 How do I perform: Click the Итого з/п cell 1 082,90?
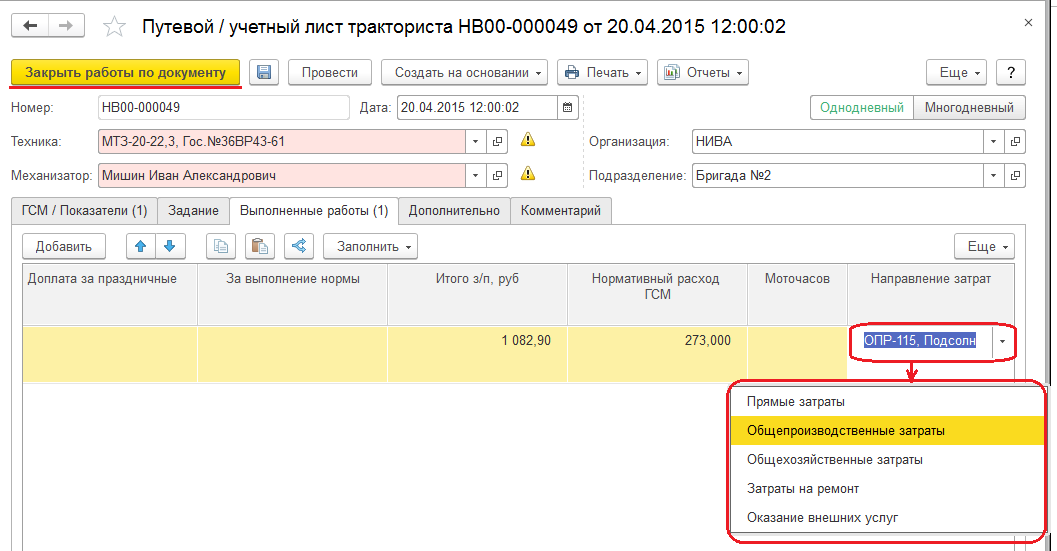point(477,354)
